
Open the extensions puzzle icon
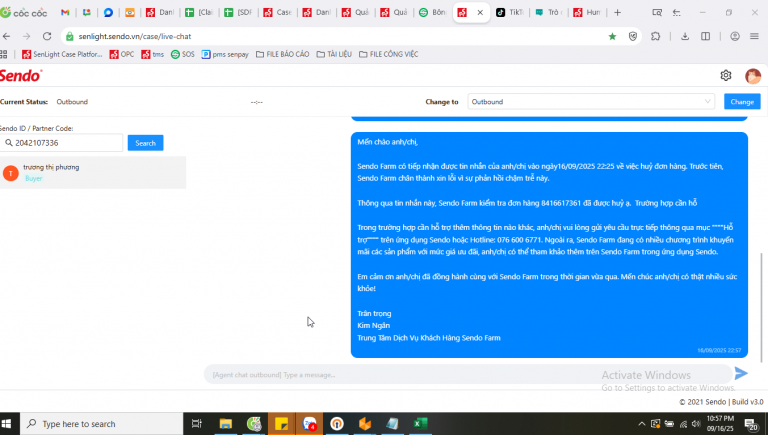click(x=655, y=36)
